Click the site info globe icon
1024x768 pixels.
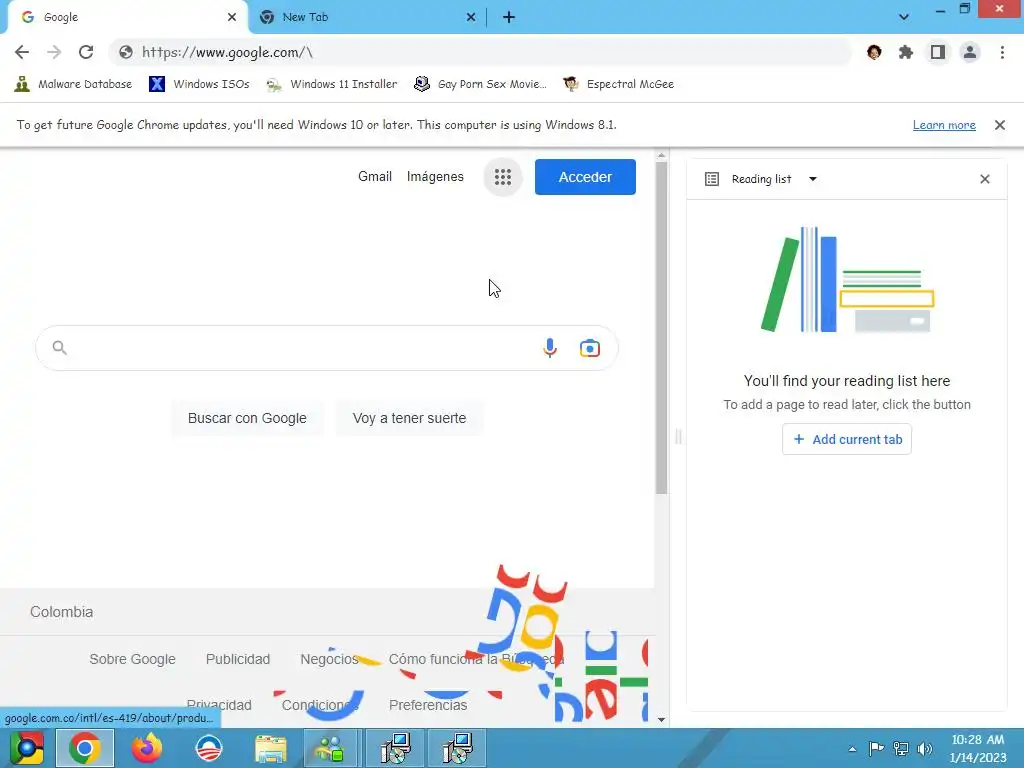126,52
